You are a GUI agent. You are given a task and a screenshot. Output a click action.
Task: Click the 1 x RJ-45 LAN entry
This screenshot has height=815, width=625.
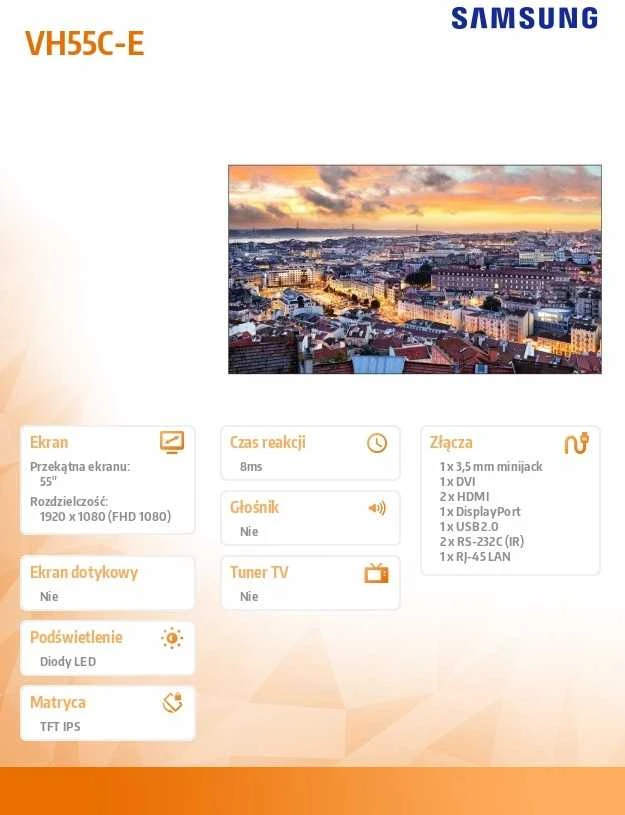pyautogui.click(x=475, y=557)
